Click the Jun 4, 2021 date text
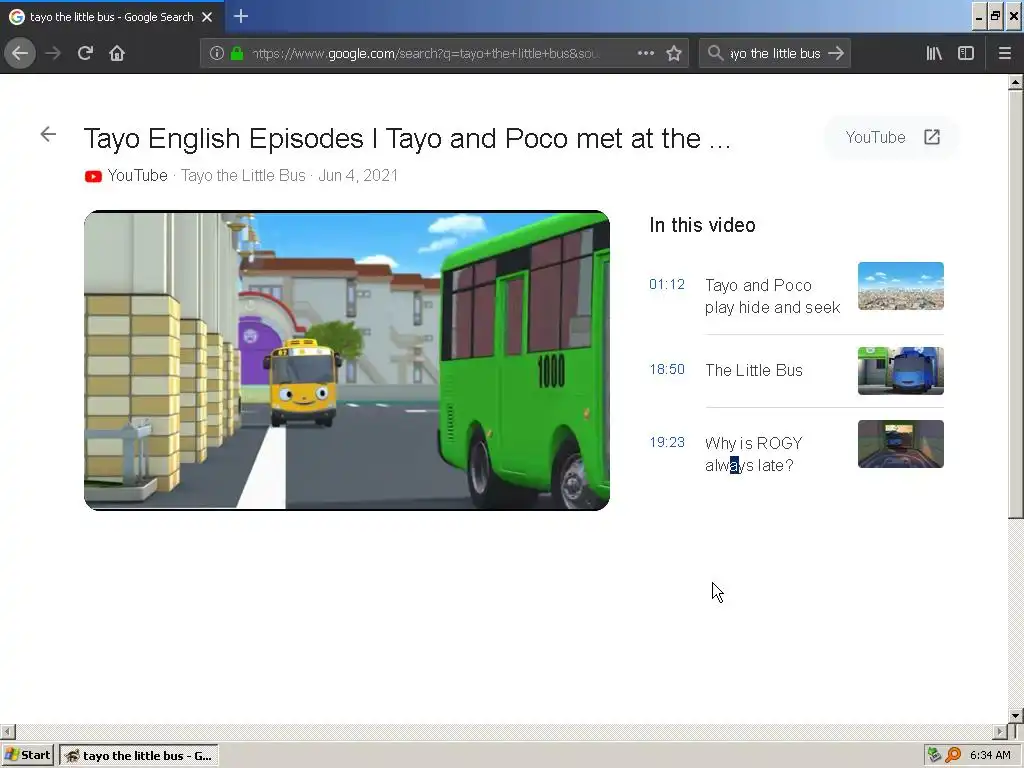 (358, 176)
